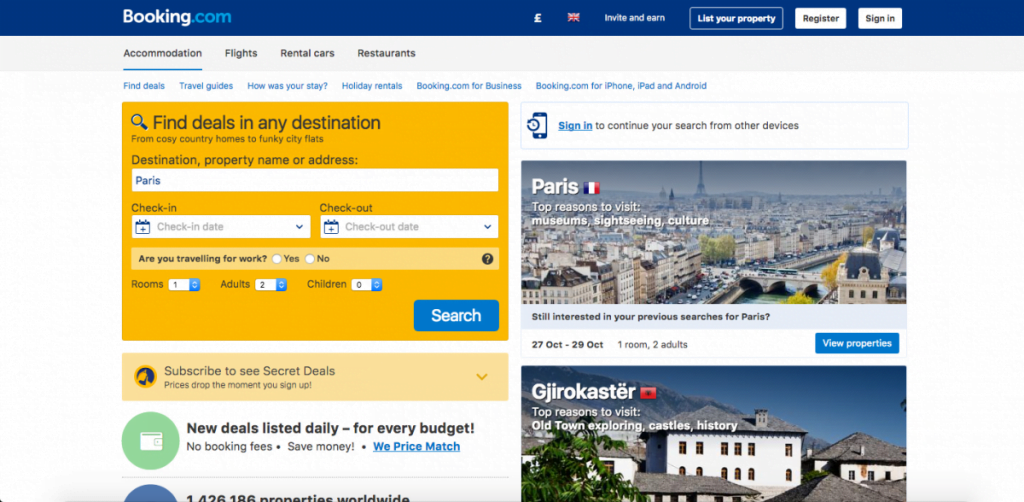Click the check-out calendar icon
1024x502 pixels.
330,227
